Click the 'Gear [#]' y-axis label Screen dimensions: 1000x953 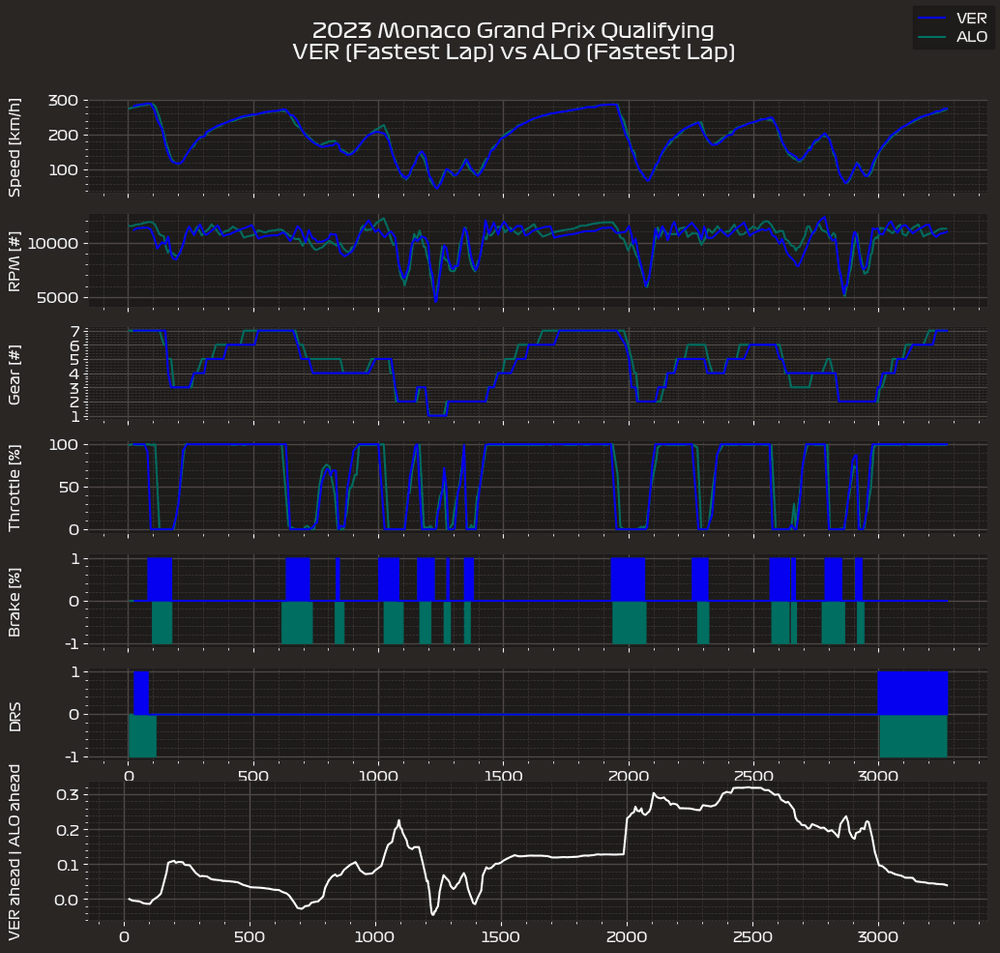point(14,374)
